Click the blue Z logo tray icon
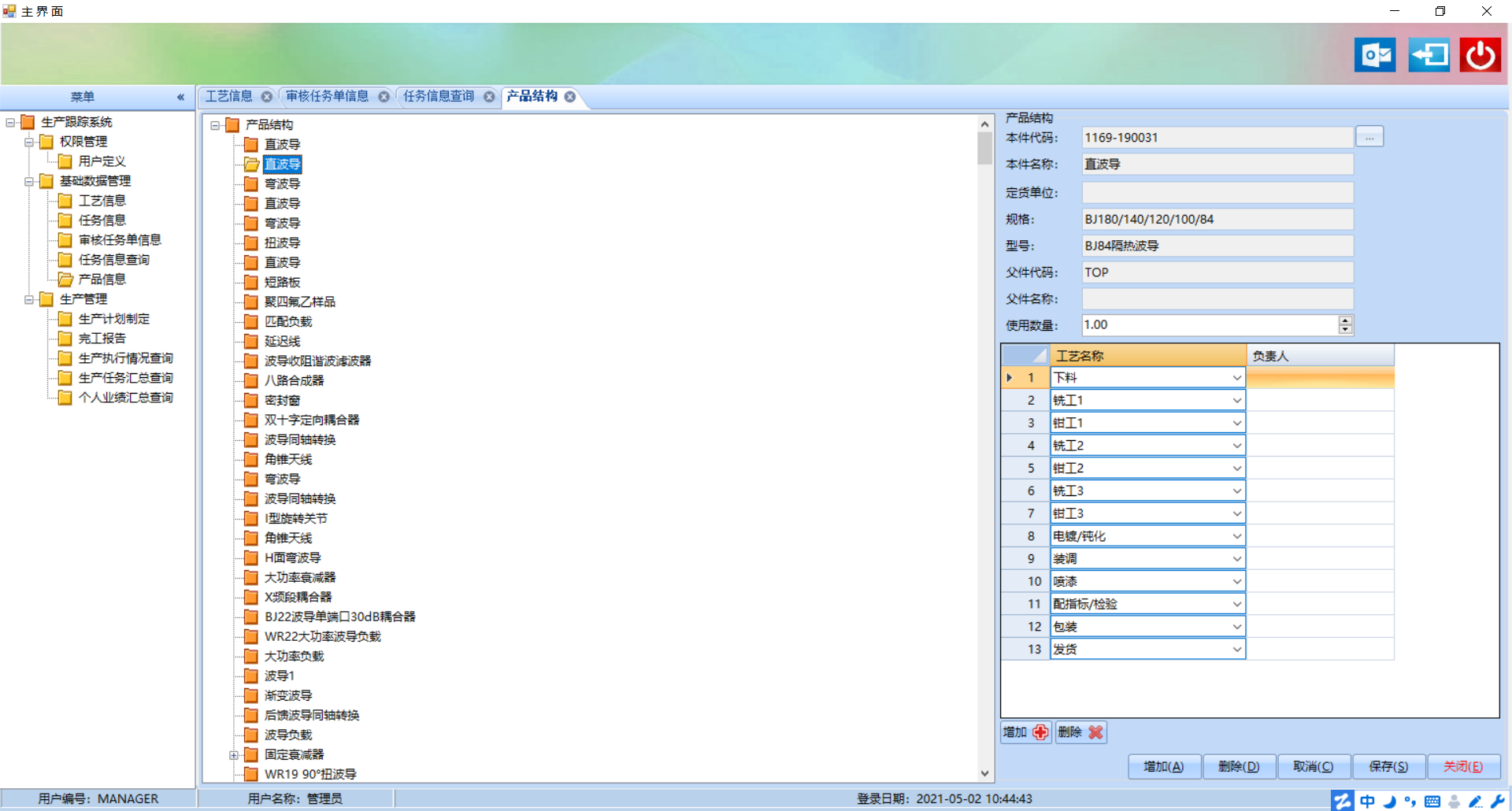The width and height of the screenshot is (1512, 811). (1343, 801)
